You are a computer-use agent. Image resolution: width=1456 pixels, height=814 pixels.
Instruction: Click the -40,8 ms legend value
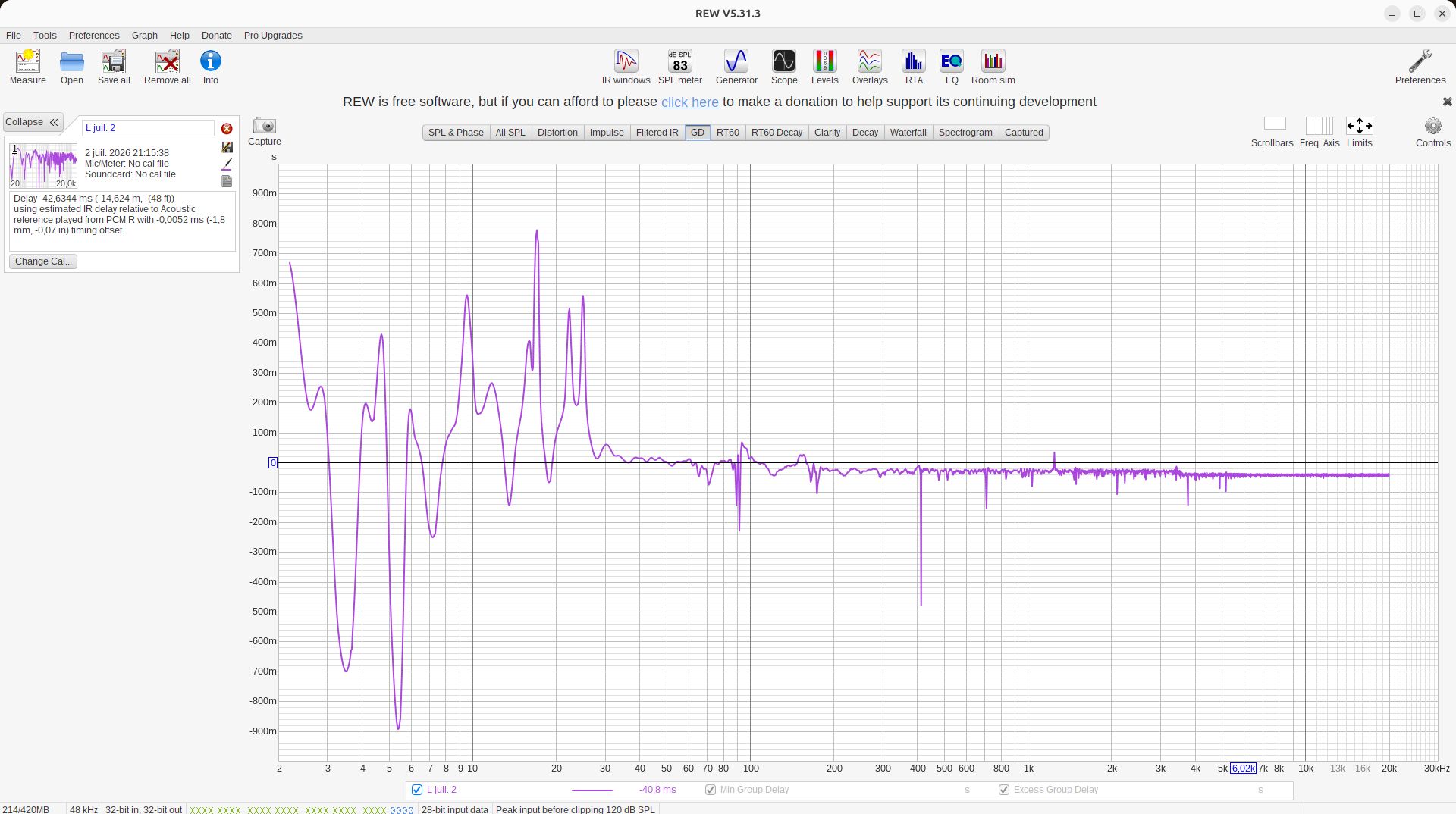(657, 790)
